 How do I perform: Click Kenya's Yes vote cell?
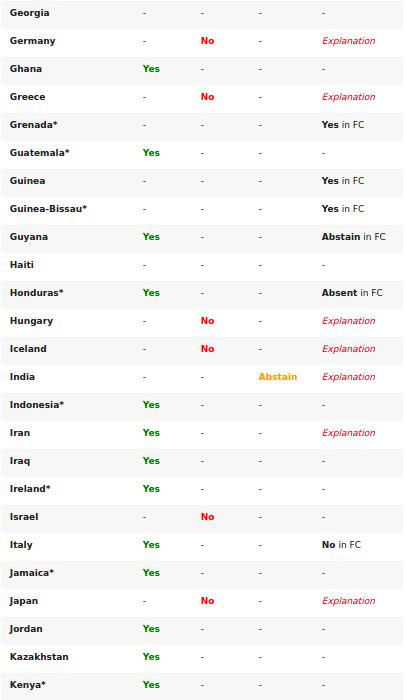(x=151, y=685)
